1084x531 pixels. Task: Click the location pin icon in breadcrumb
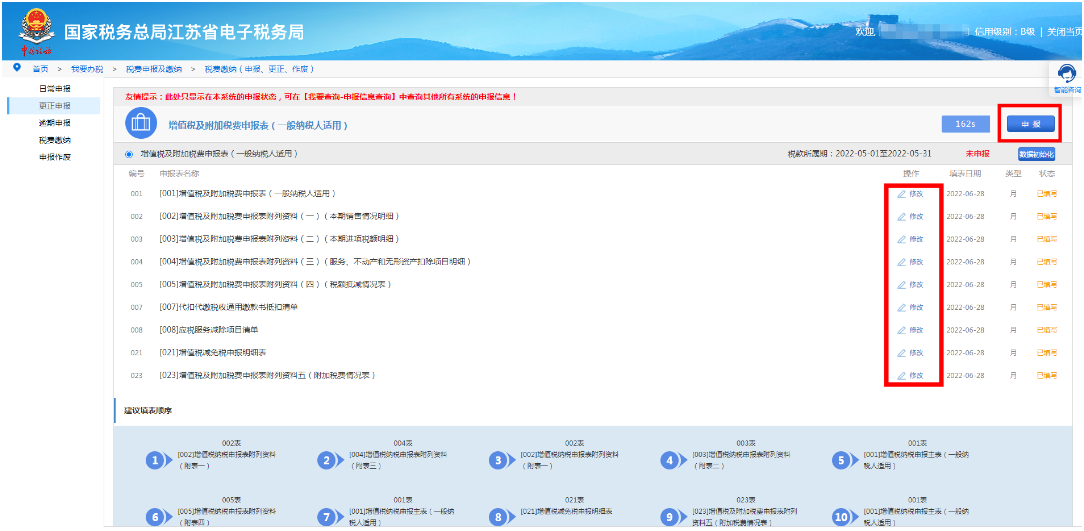17,68
